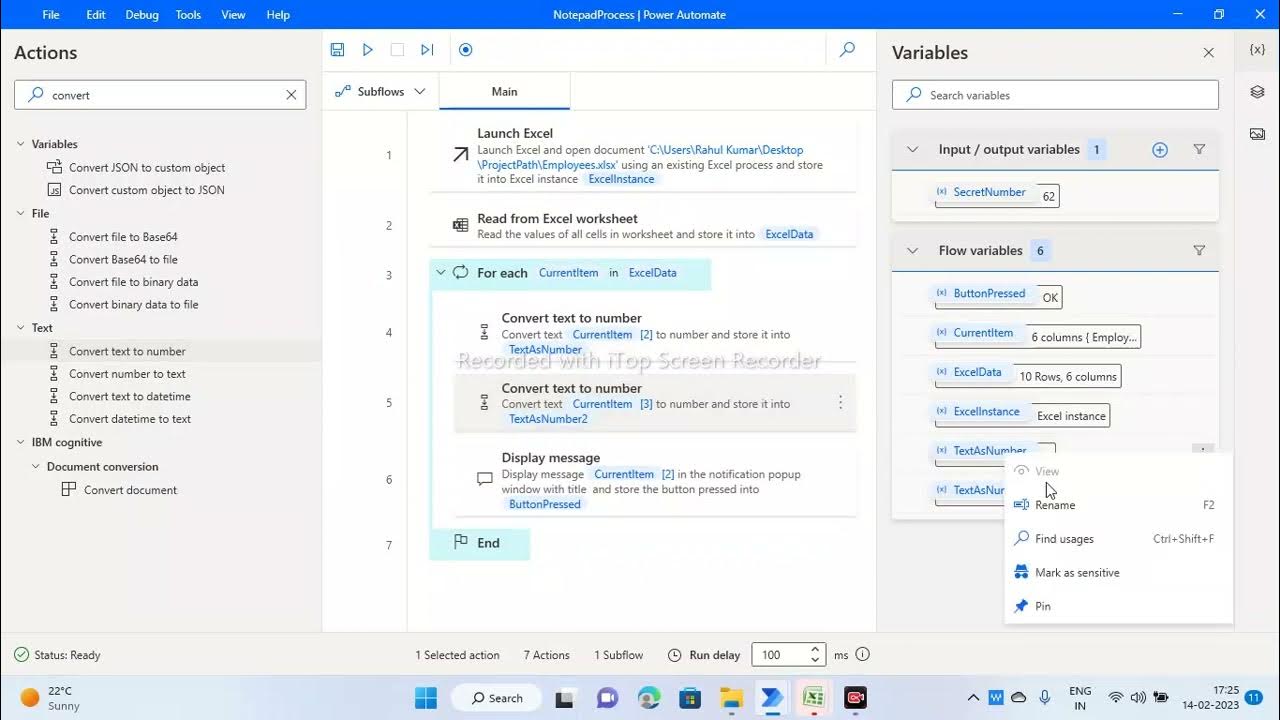The image size is (1280, 720).
Task: Open the Images sidebar icon
Action: pyautogui.click(x=1257, y=134)
